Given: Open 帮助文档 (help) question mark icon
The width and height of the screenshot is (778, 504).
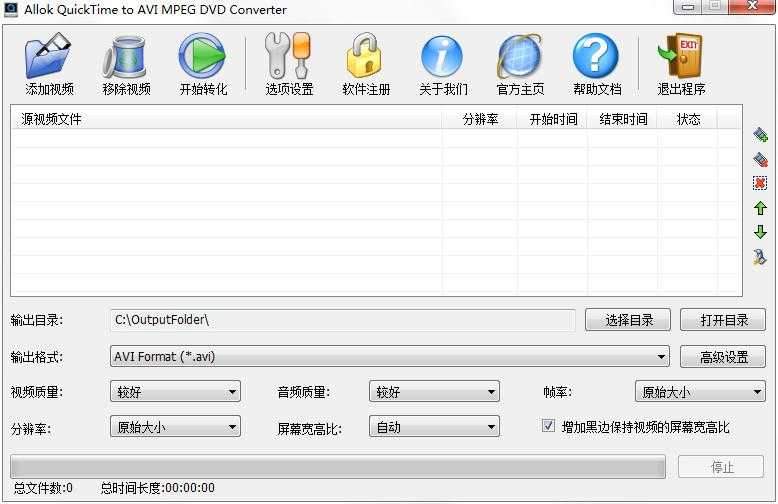Looking at the screenshot, I should click(x=596, y=56).
